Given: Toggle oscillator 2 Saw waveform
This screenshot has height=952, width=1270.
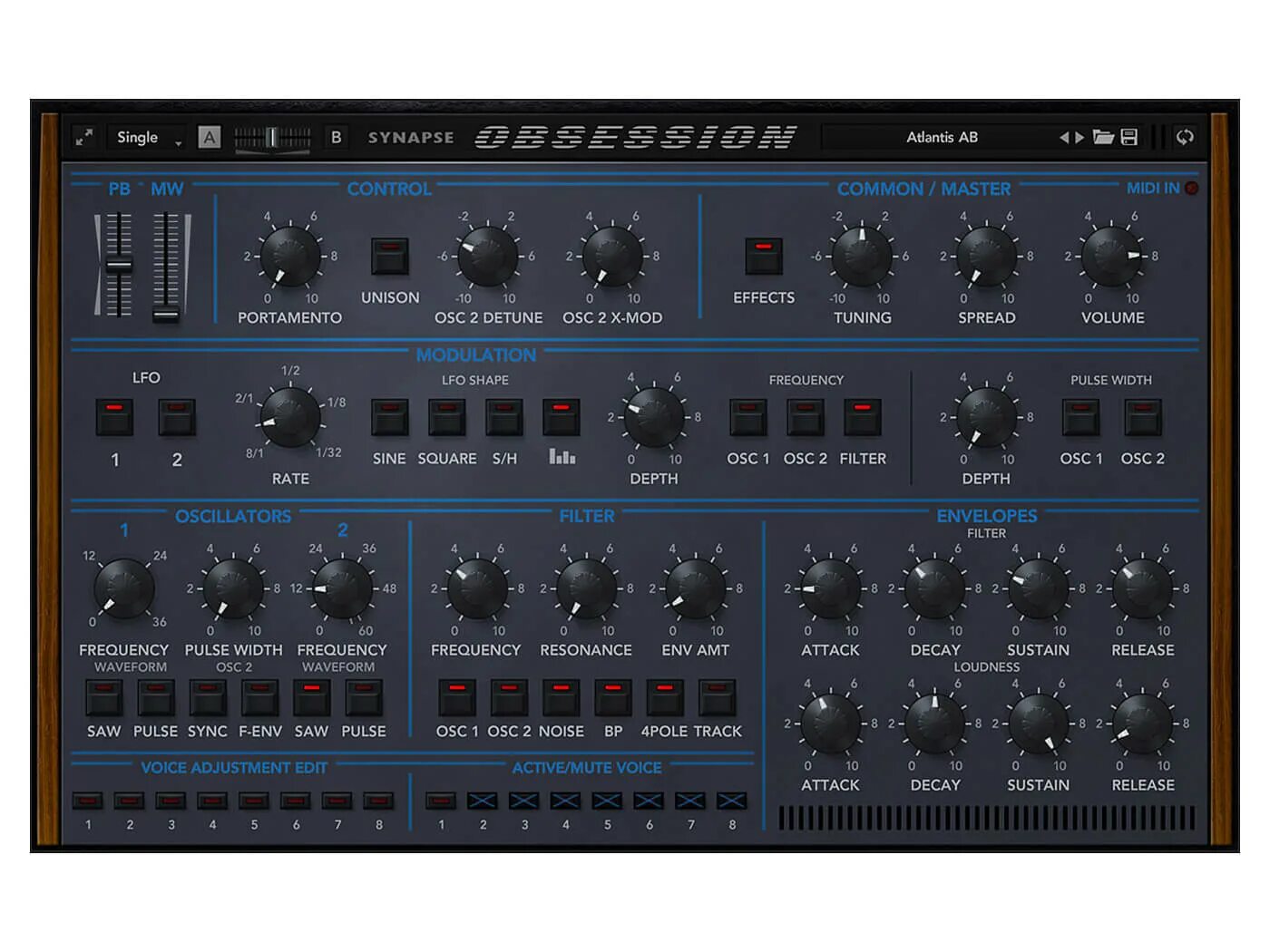Looking at the screenshot, I should pos(312,698).
